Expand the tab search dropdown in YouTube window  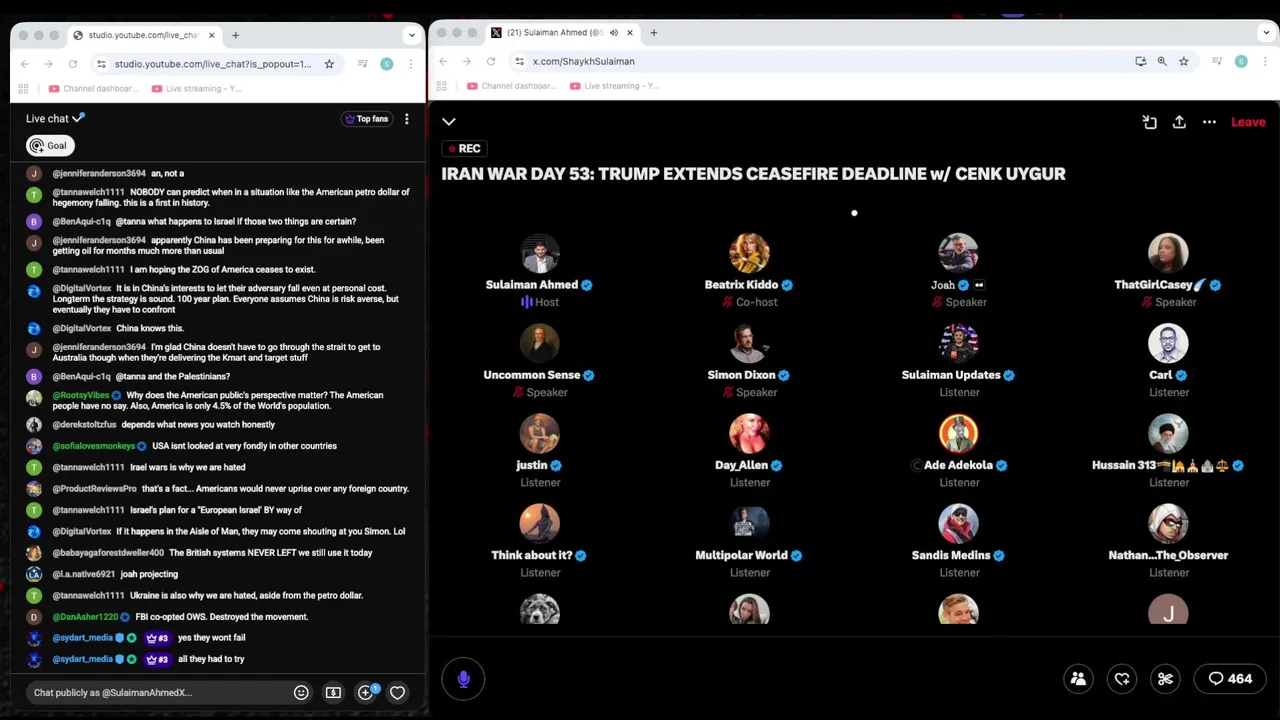click(x=411, y=35)
